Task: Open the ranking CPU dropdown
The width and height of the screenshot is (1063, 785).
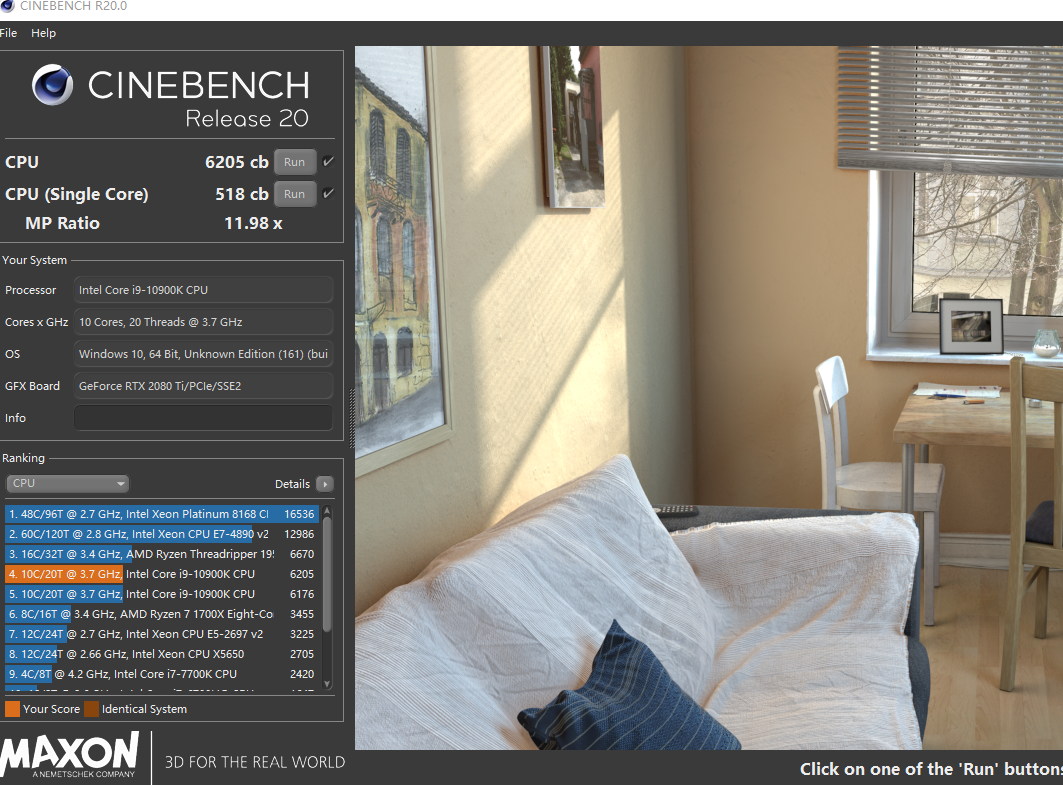Action: click(x=67, y=483)
